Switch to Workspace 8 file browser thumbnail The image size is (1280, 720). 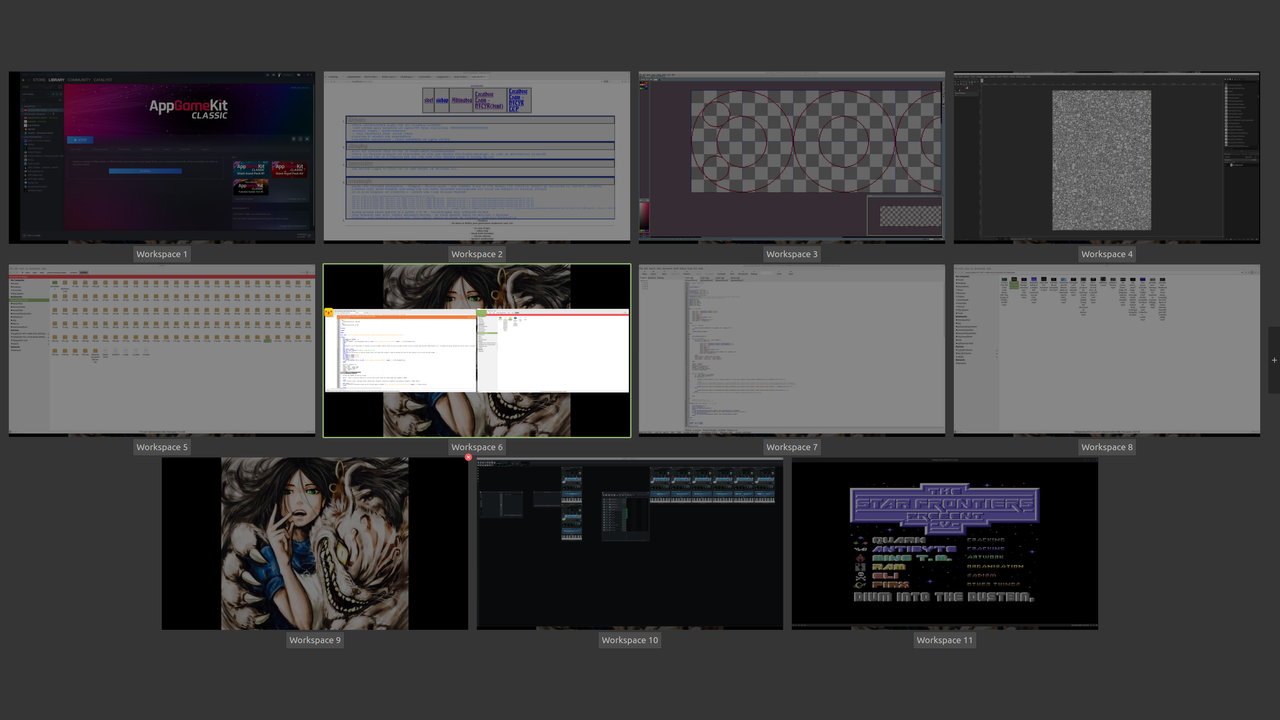pos(1107,350)
